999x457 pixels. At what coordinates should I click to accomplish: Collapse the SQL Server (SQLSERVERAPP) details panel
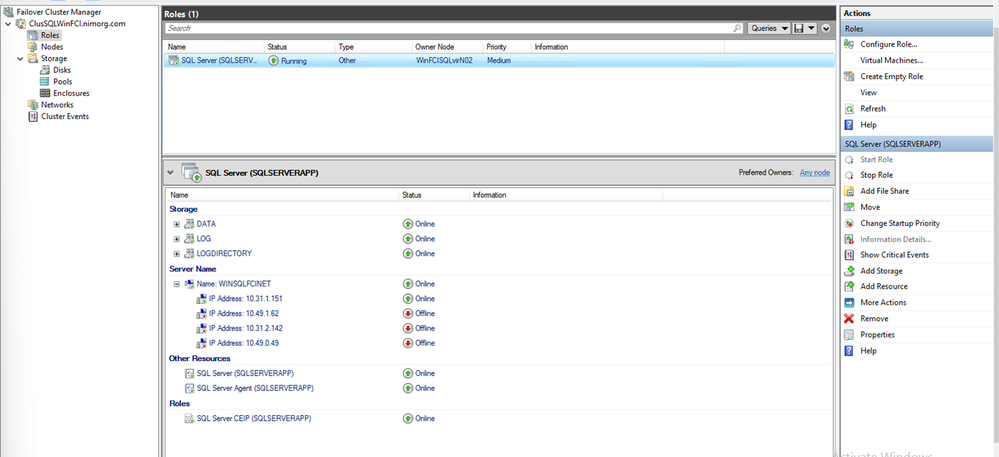point(169,172)
